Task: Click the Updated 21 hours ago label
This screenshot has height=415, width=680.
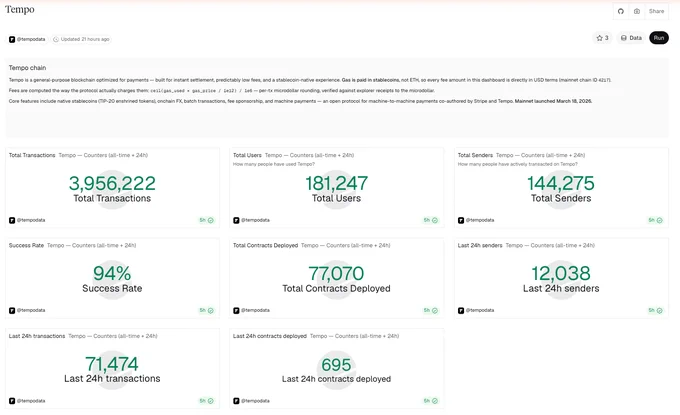Action: tap(81, 39)
